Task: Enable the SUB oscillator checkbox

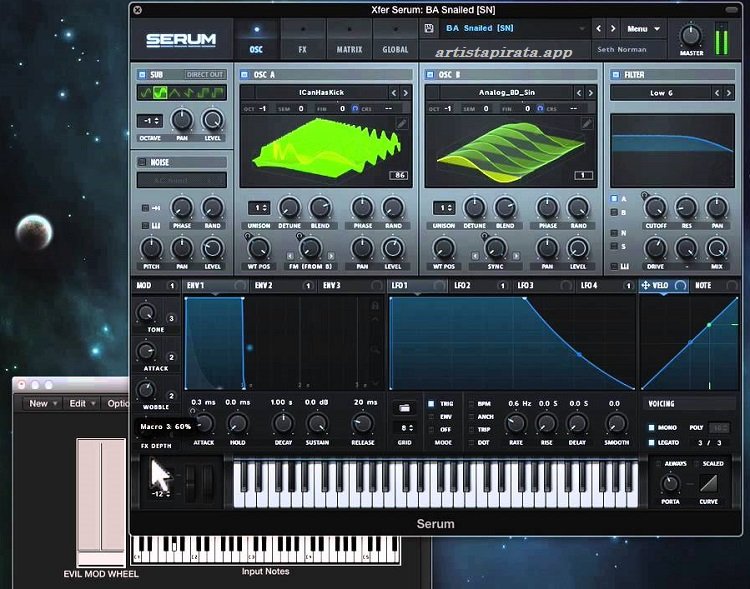Action: [x=143, y=74]
